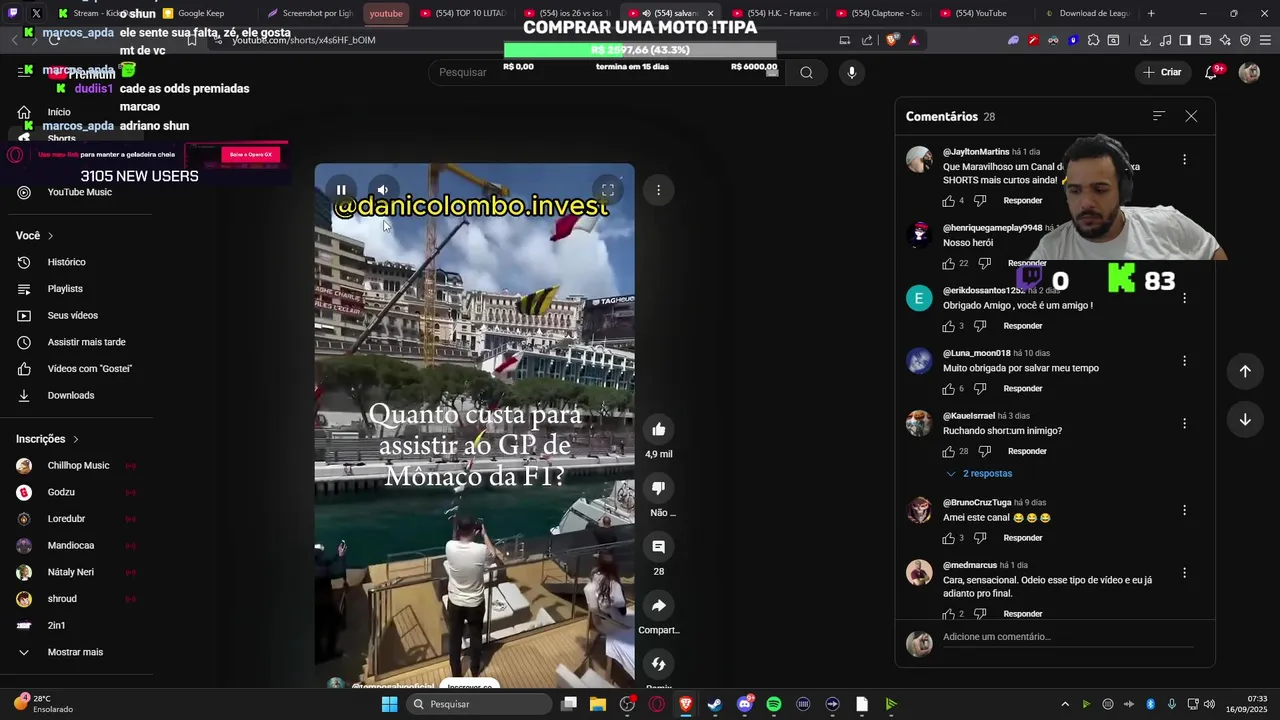Click the Remix icon below share

coord(658,664)
